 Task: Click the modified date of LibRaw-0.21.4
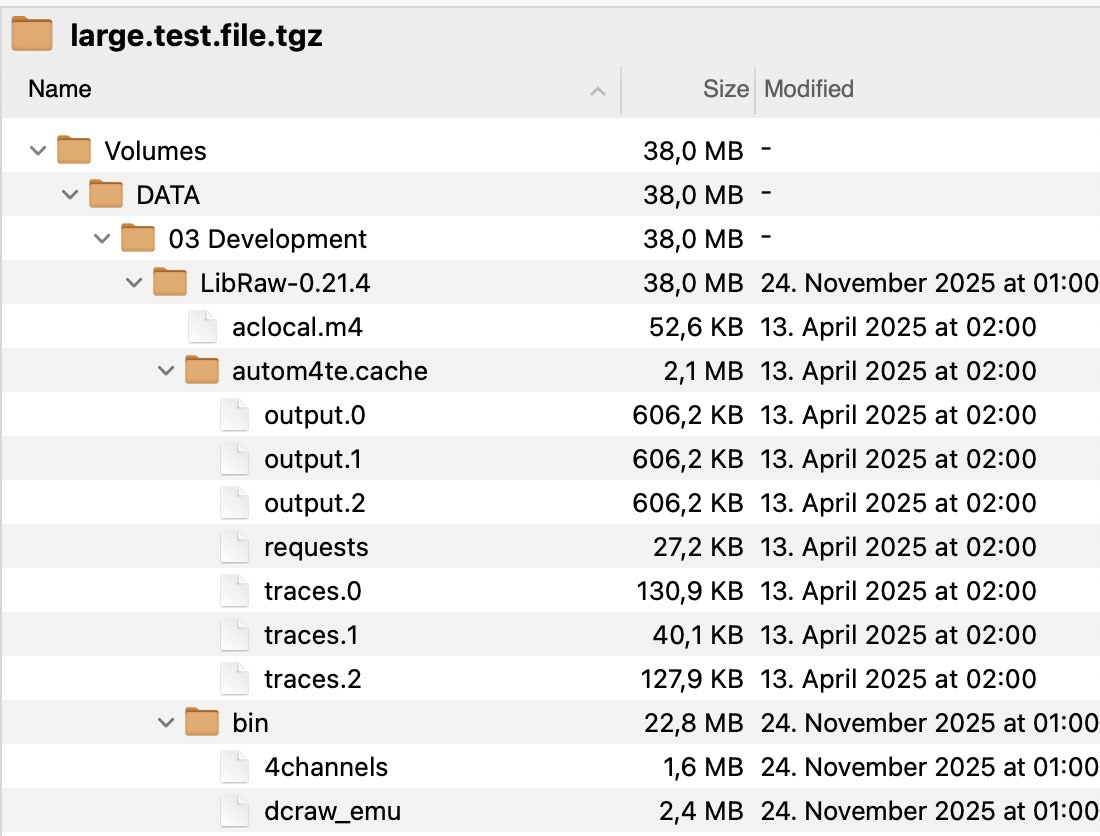point(930,283)
